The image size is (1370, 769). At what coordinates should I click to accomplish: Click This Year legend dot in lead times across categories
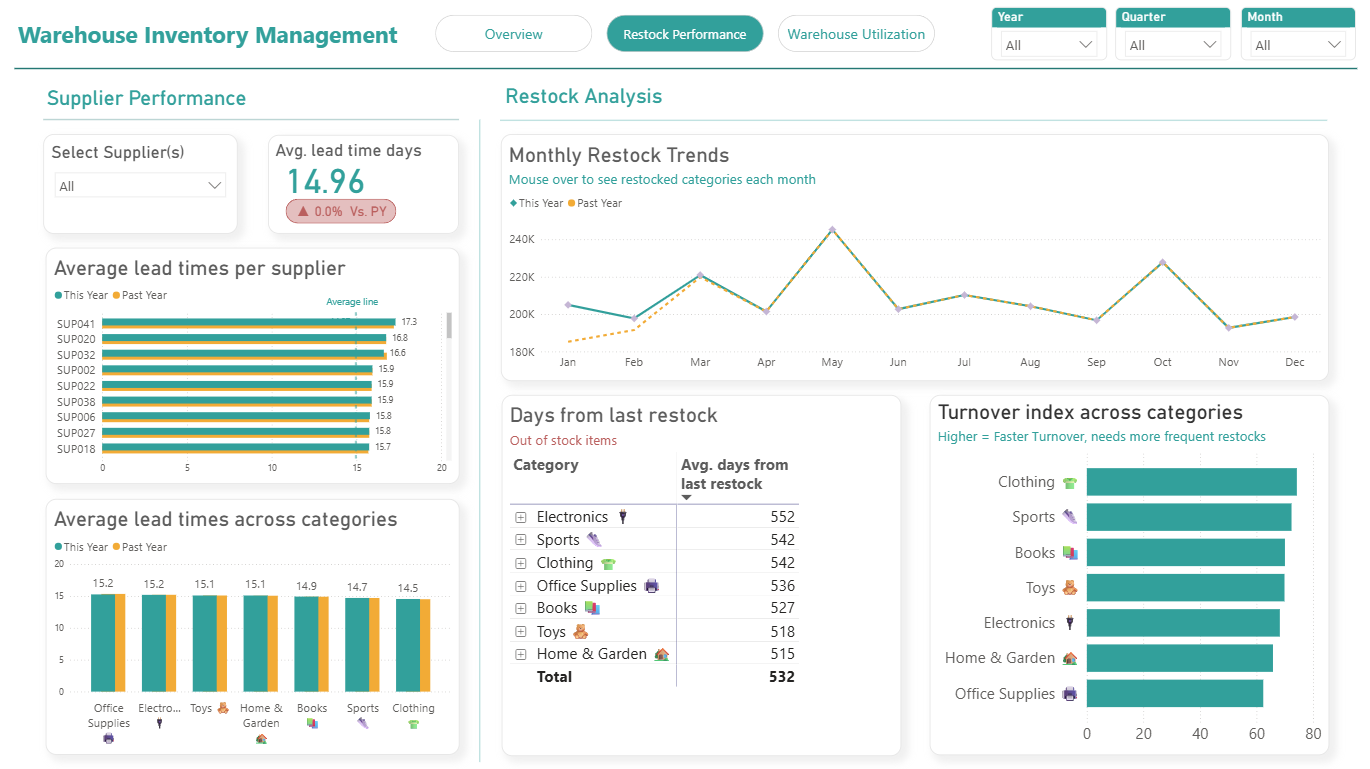pos(58,547)
